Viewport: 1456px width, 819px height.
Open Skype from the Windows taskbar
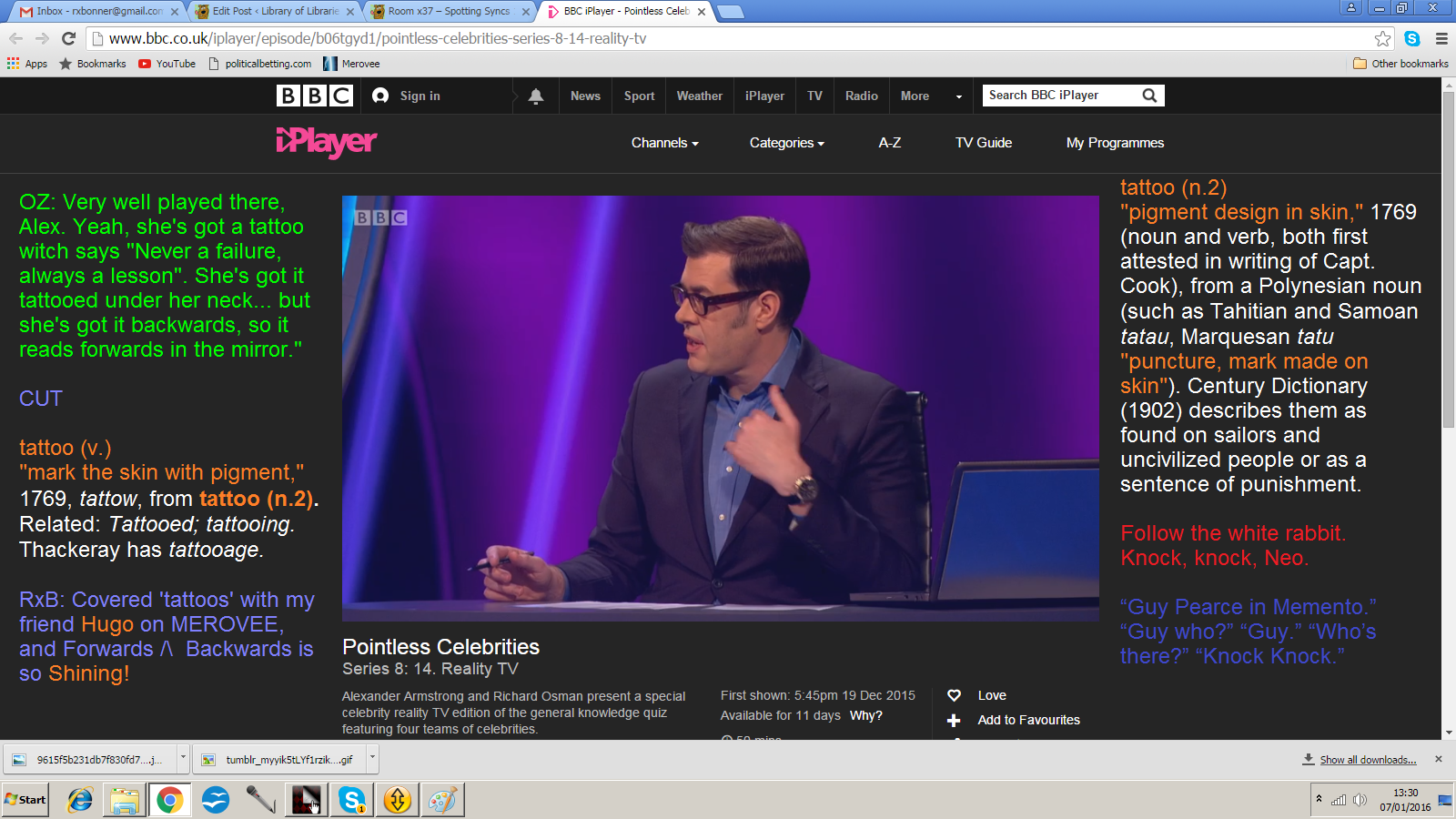coord(351,800)
